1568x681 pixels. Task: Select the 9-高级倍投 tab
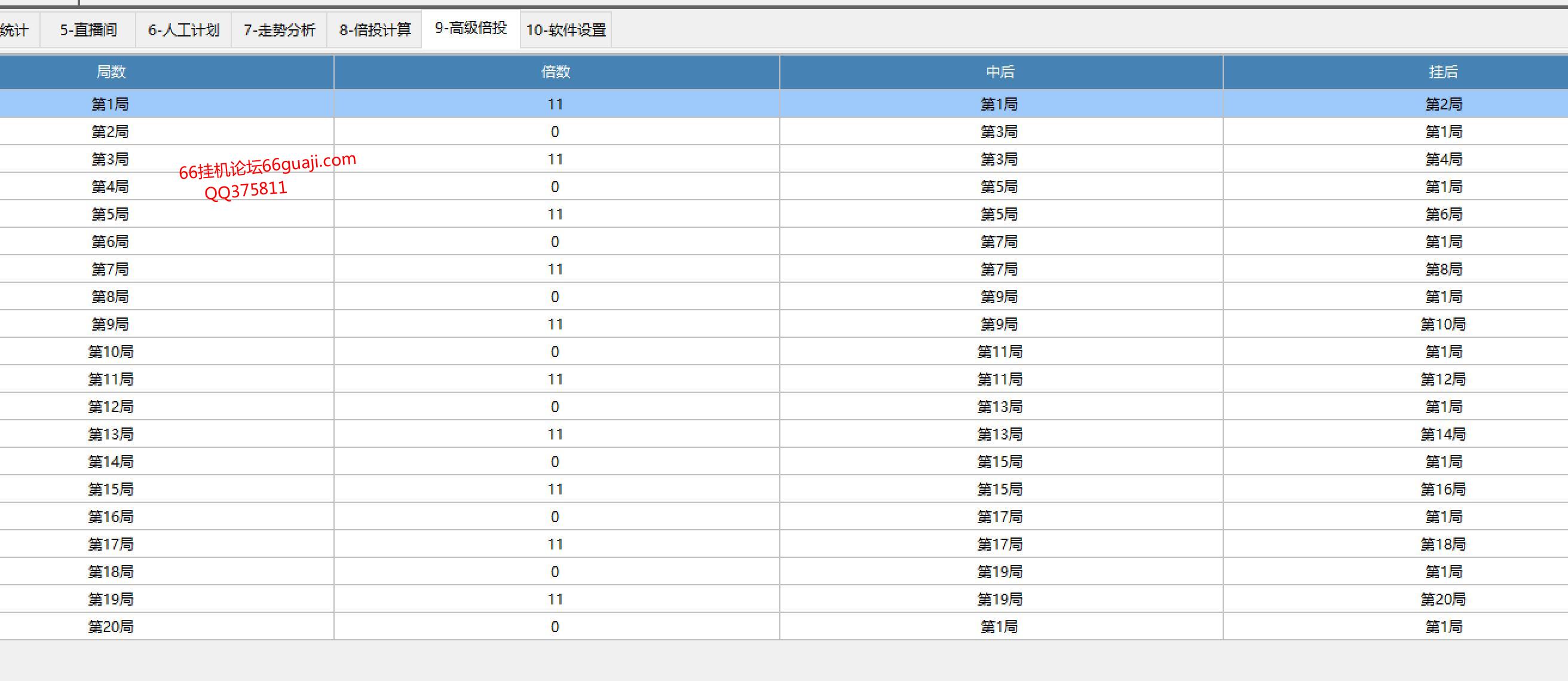[471, 29]
